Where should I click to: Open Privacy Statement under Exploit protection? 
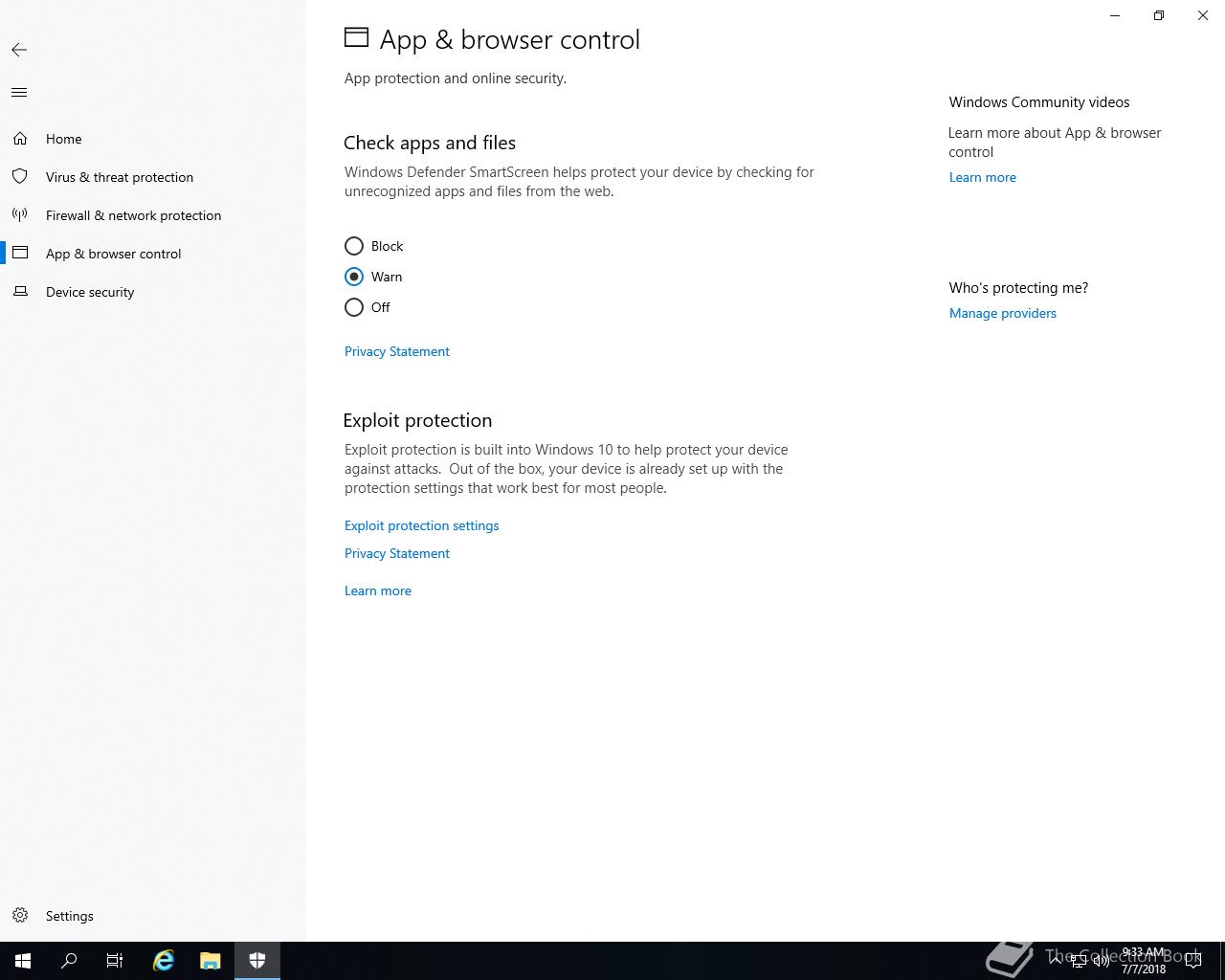pos(397,553)
